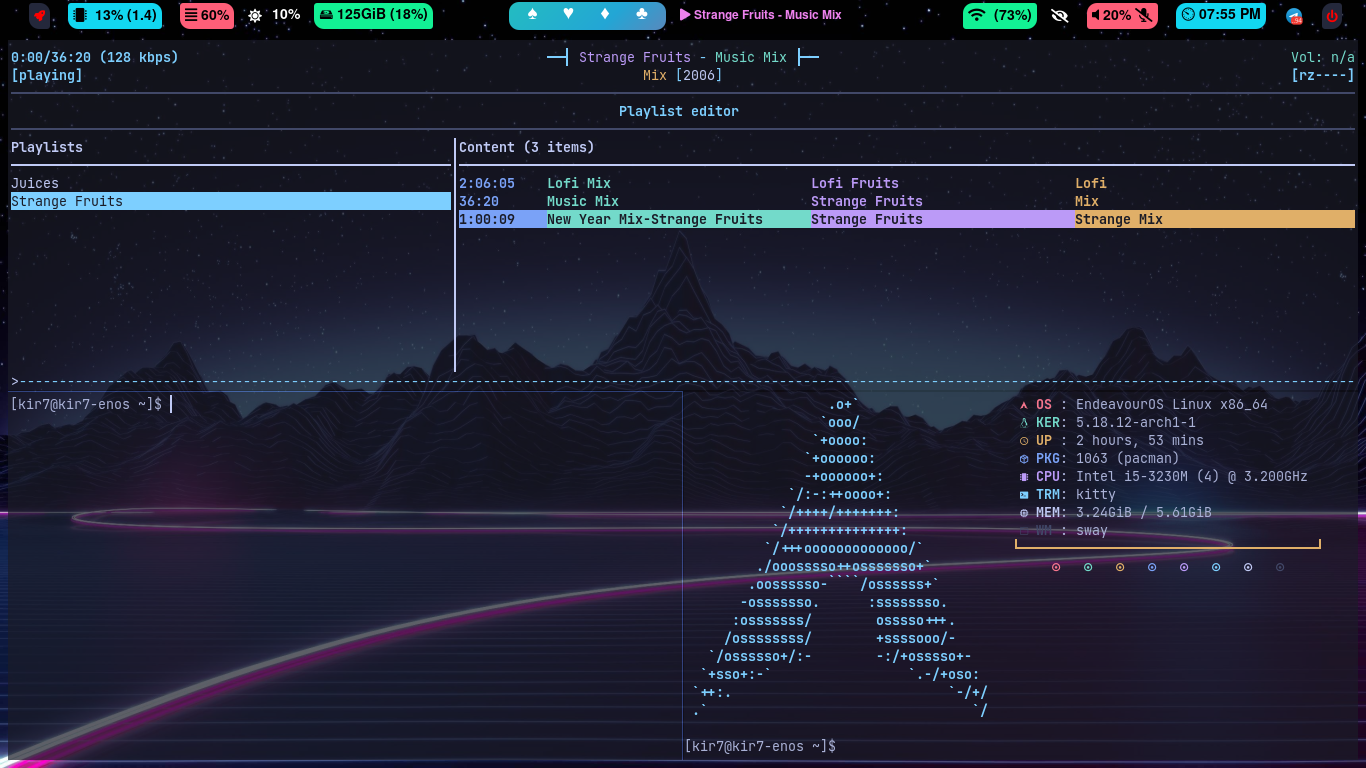Click the 07:55 PM clock module

(1220, 16)
